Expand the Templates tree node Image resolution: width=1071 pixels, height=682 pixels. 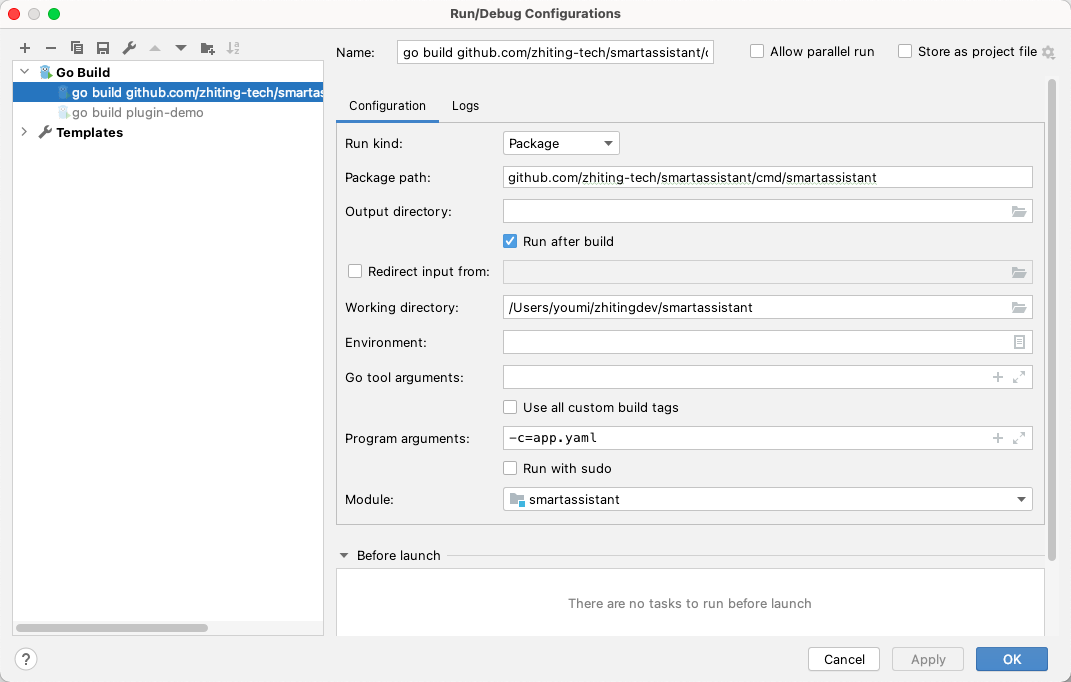coord(25,132)
